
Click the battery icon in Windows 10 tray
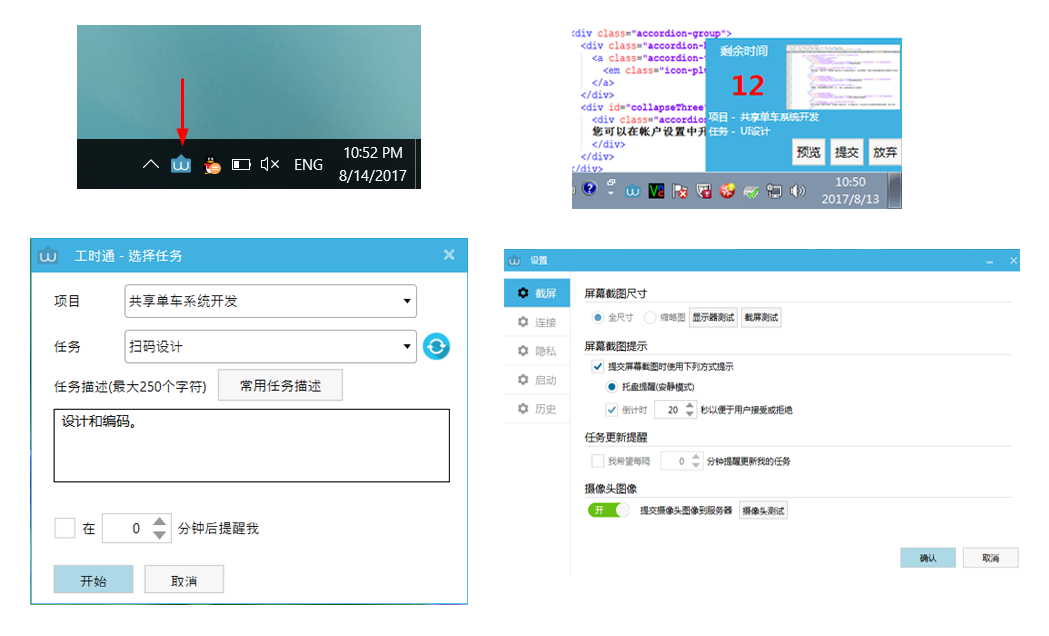(x=241, y=165)
